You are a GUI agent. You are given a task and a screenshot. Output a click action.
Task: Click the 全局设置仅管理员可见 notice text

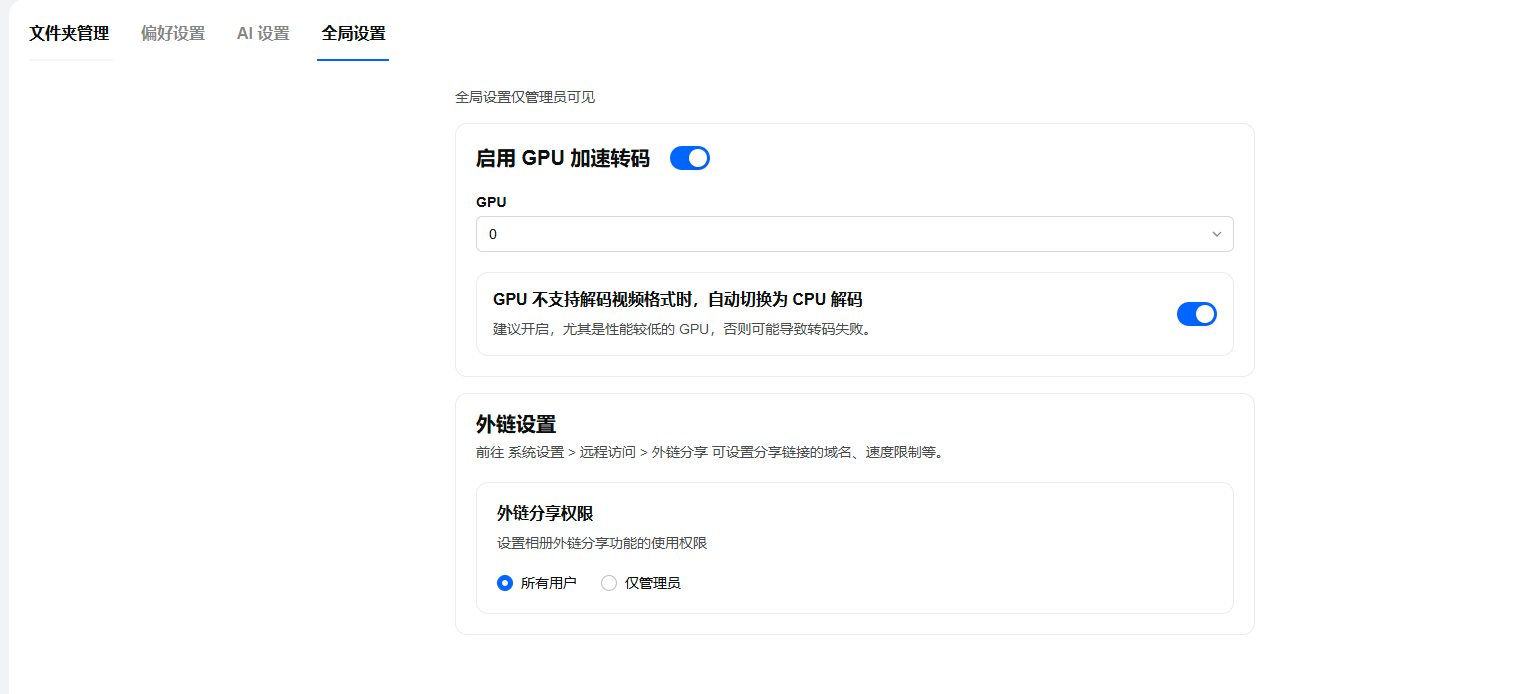click(525, 97)
